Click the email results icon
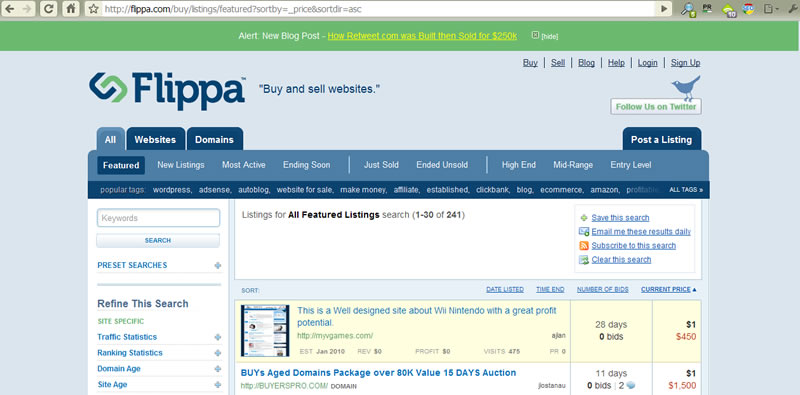The width and height of the screenshot is (800, 395). point(584,232)
